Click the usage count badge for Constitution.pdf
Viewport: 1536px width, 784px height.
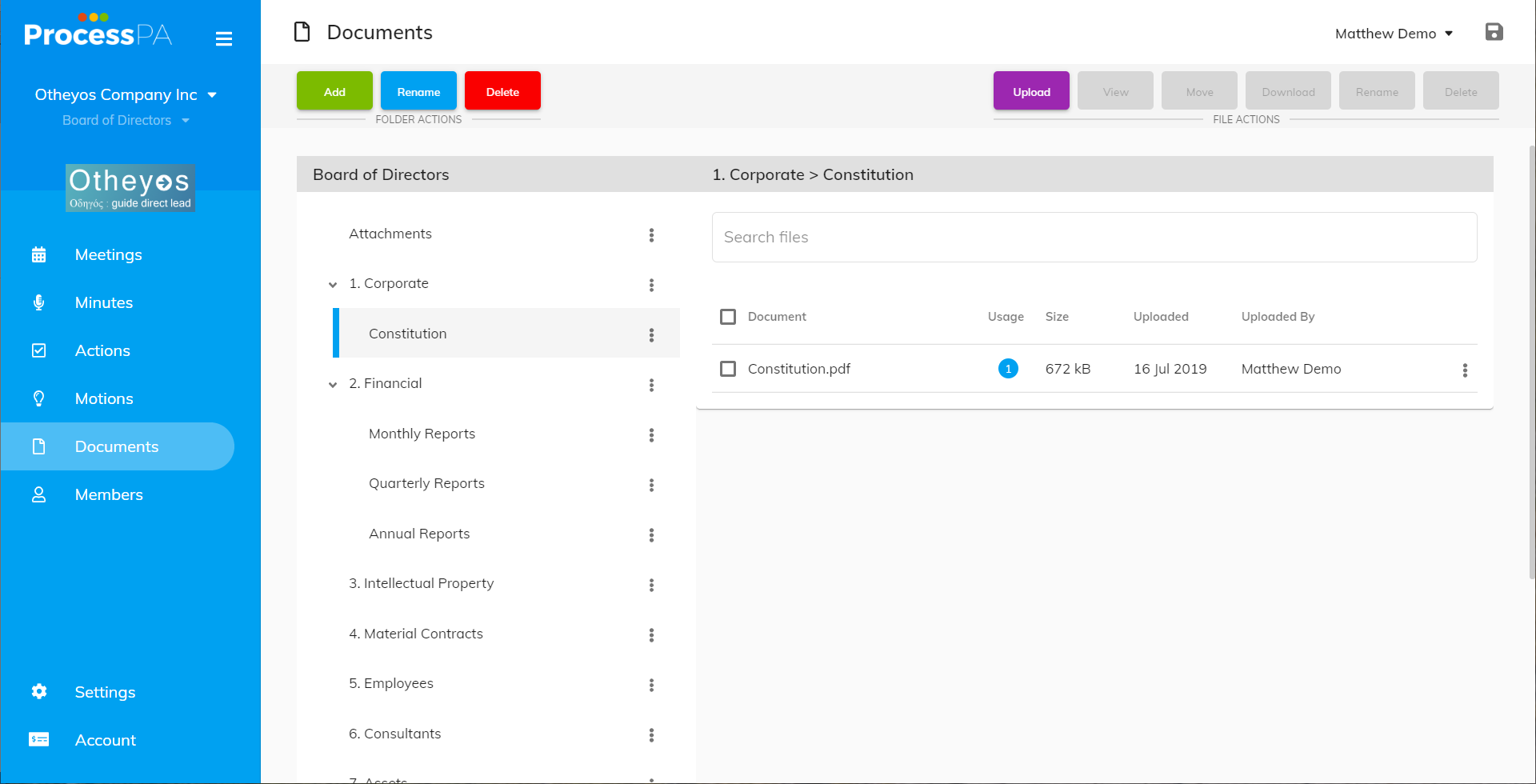[1008, 369]
